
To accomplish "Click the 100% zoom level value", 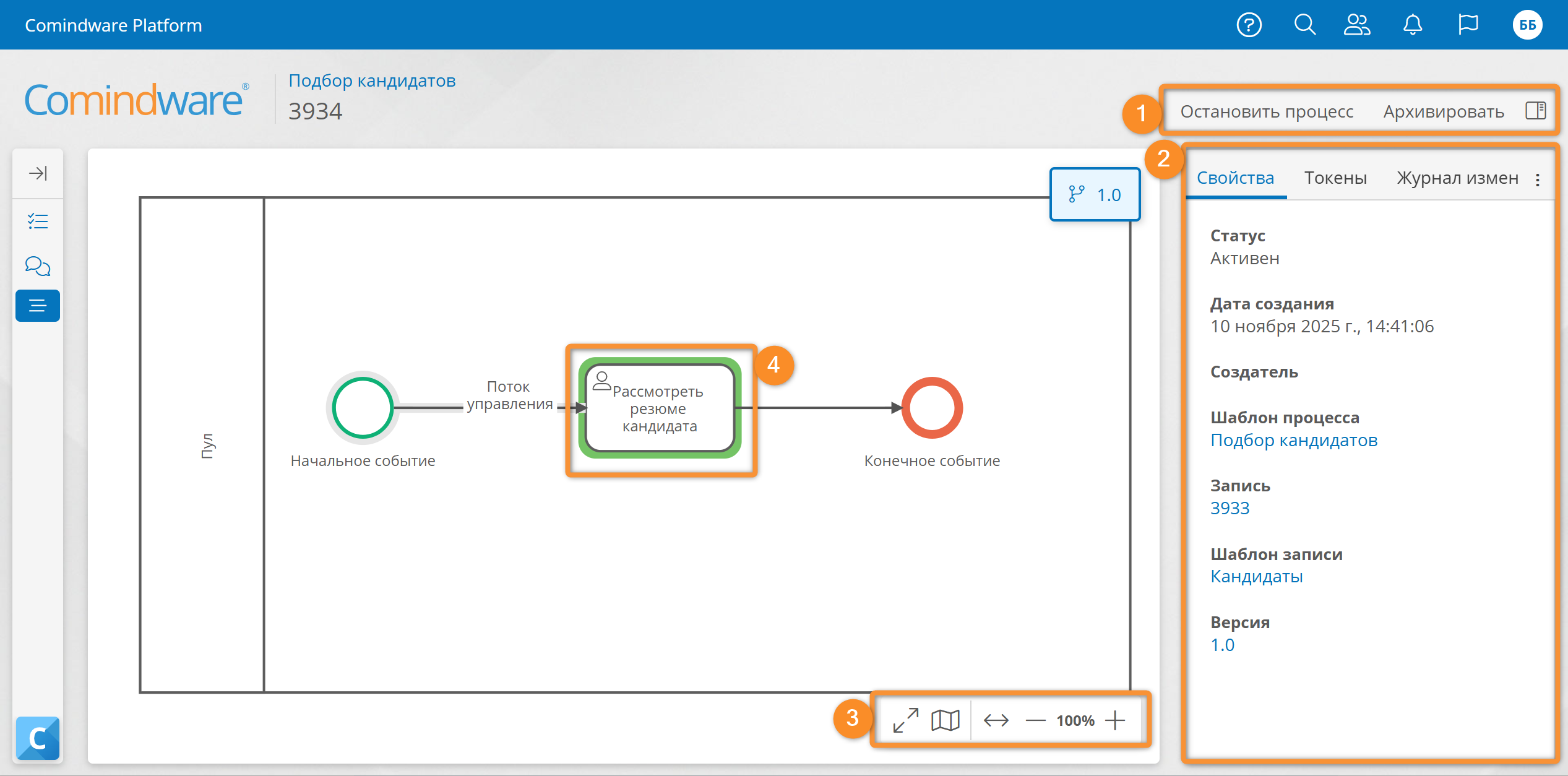I will coord(1075,721).
